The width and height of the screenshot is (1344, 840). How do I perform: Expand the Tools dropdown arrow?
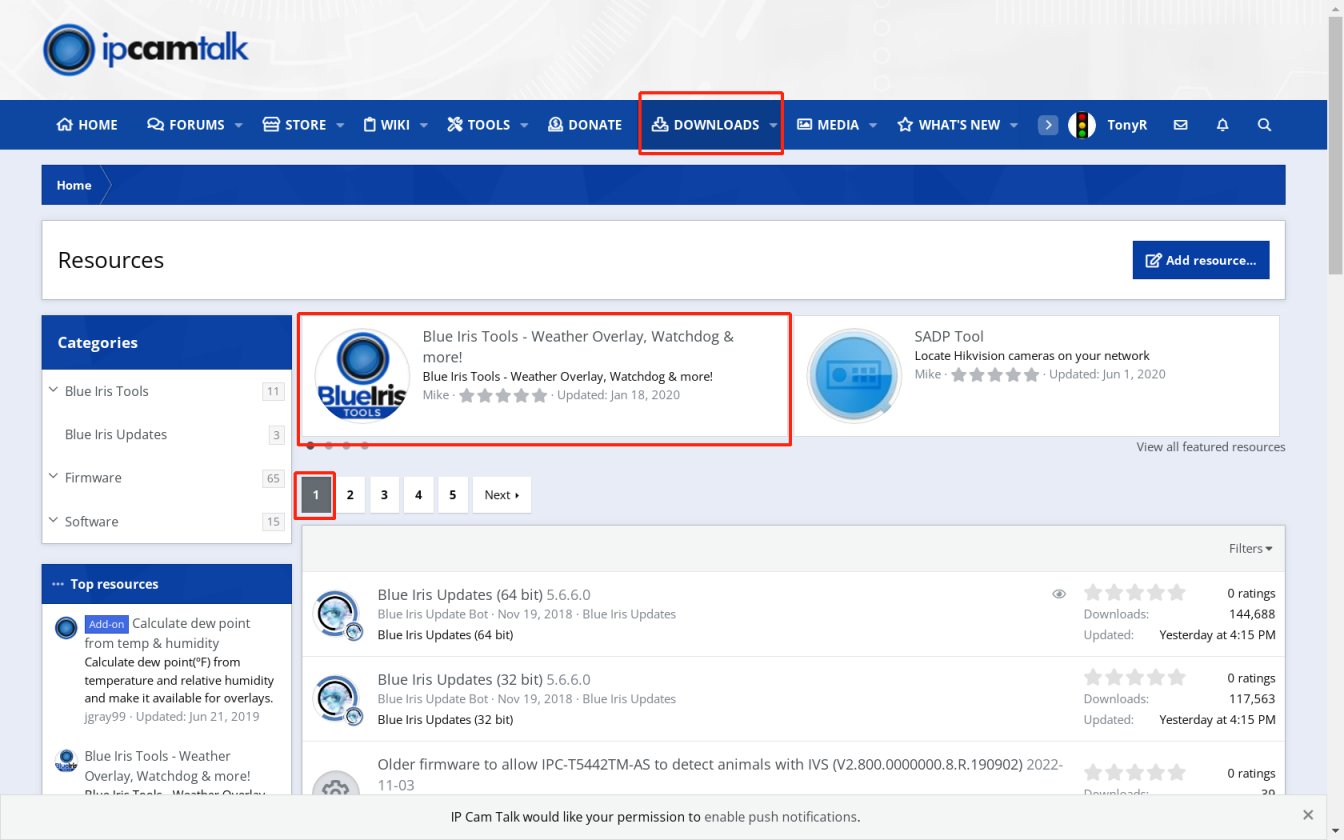[x=525, y=125]
